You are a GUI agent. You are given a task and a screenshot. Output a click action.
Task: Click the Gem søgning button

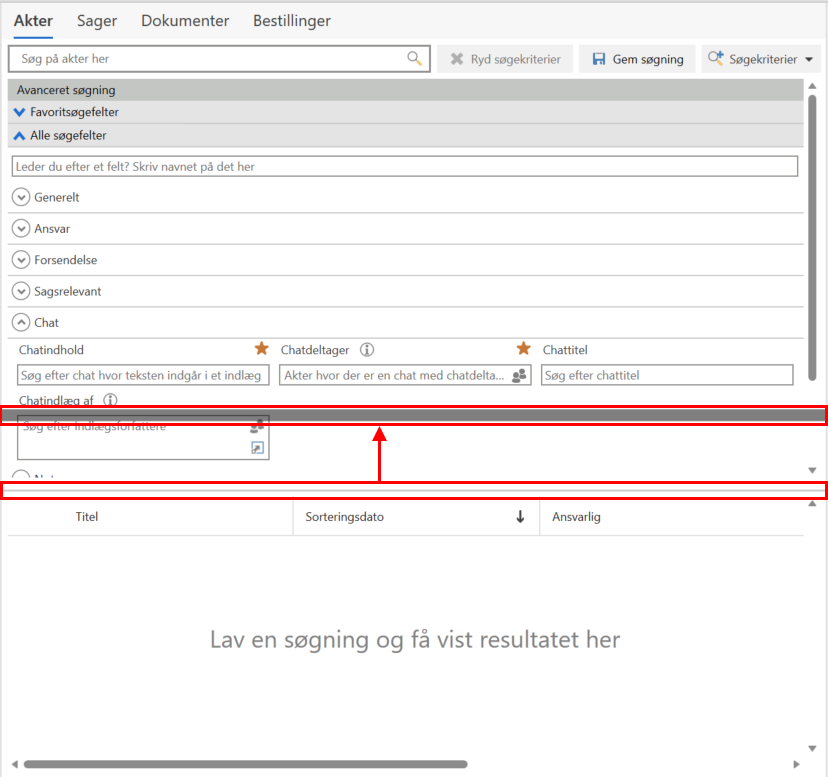(637, 59)
